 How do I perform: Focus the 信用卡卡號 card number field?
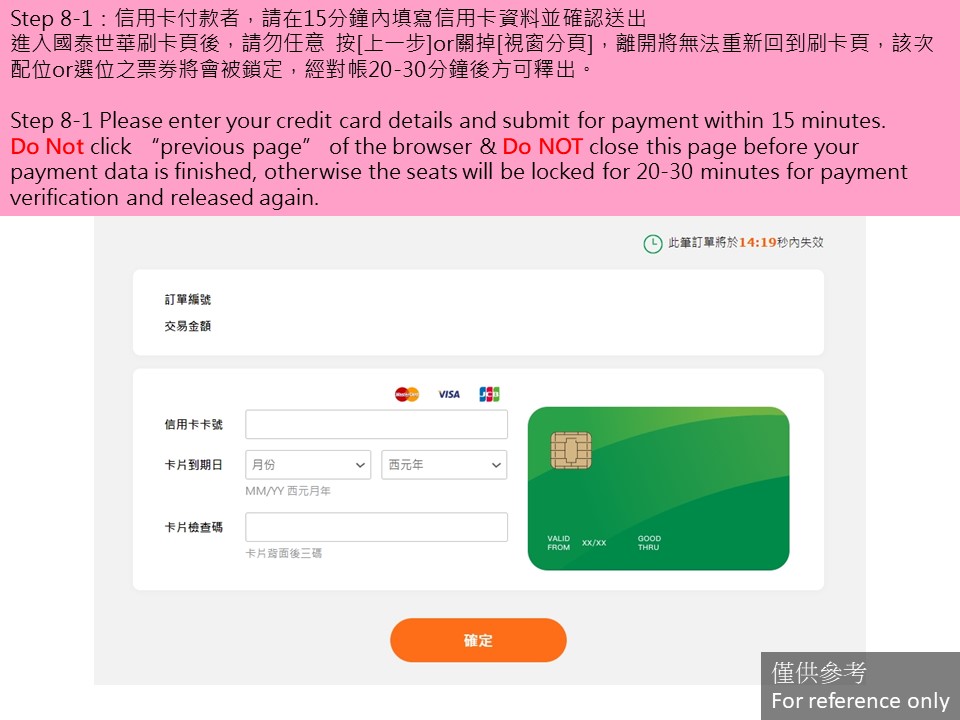(x=377, y=424)
